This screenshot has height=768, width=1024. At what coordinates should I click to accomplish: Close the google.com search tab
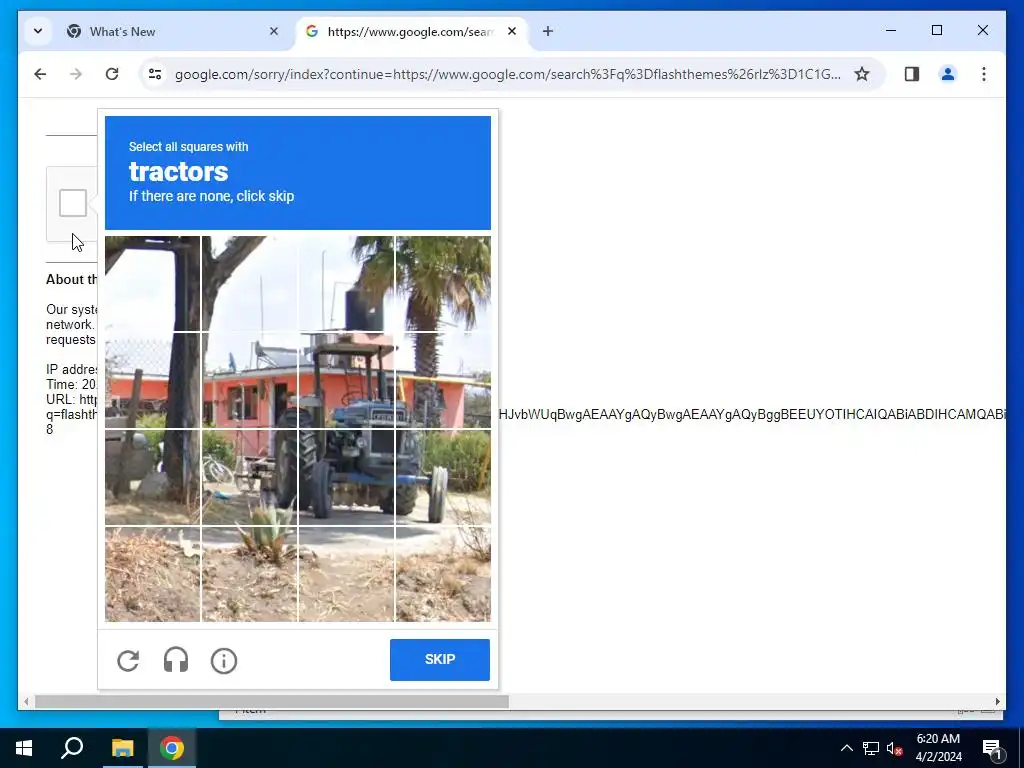(x=512, y=31)
